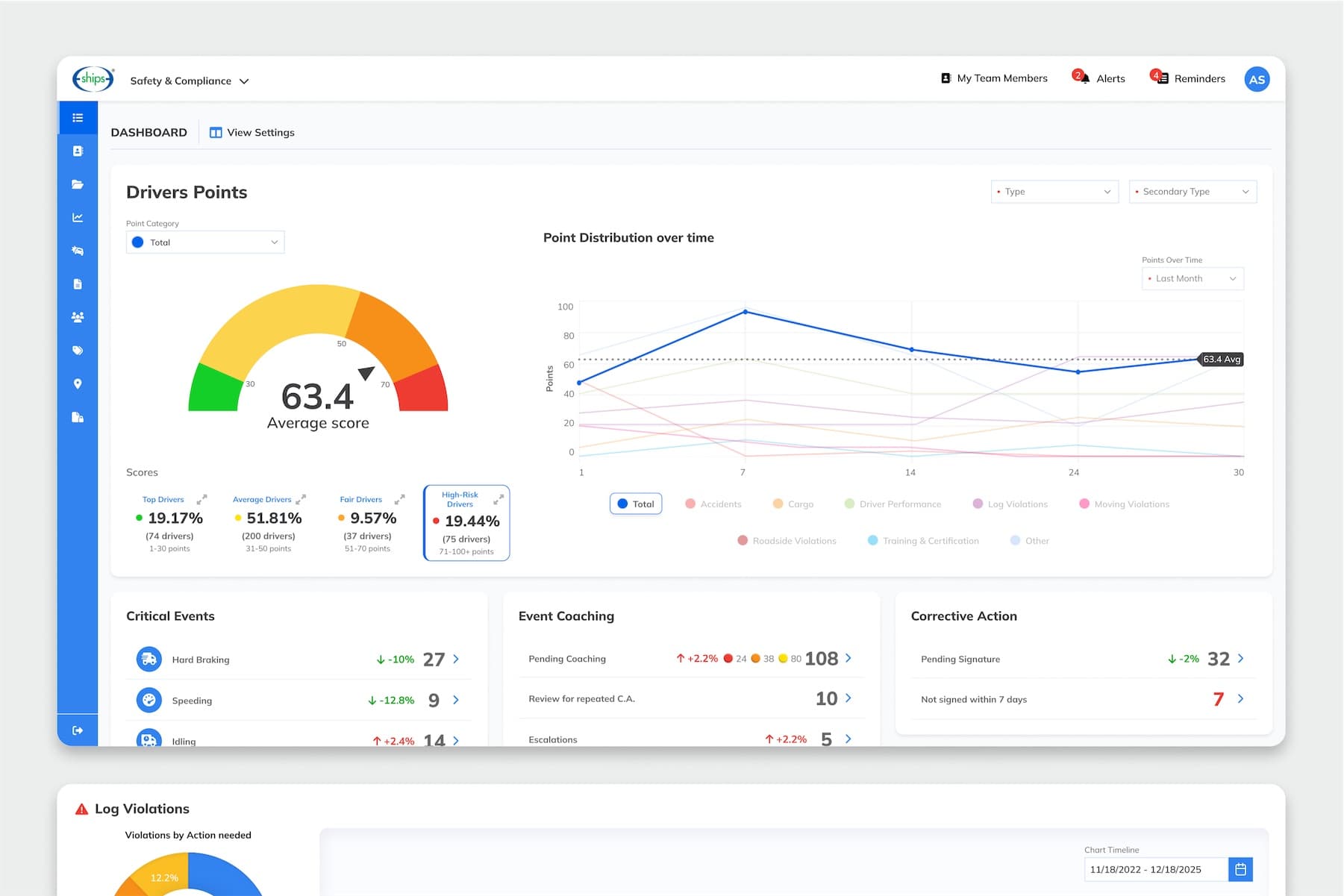Open the tags sidebar icon
The width and height of the screenshot is (1344, 896).
(x=78, y=351)
